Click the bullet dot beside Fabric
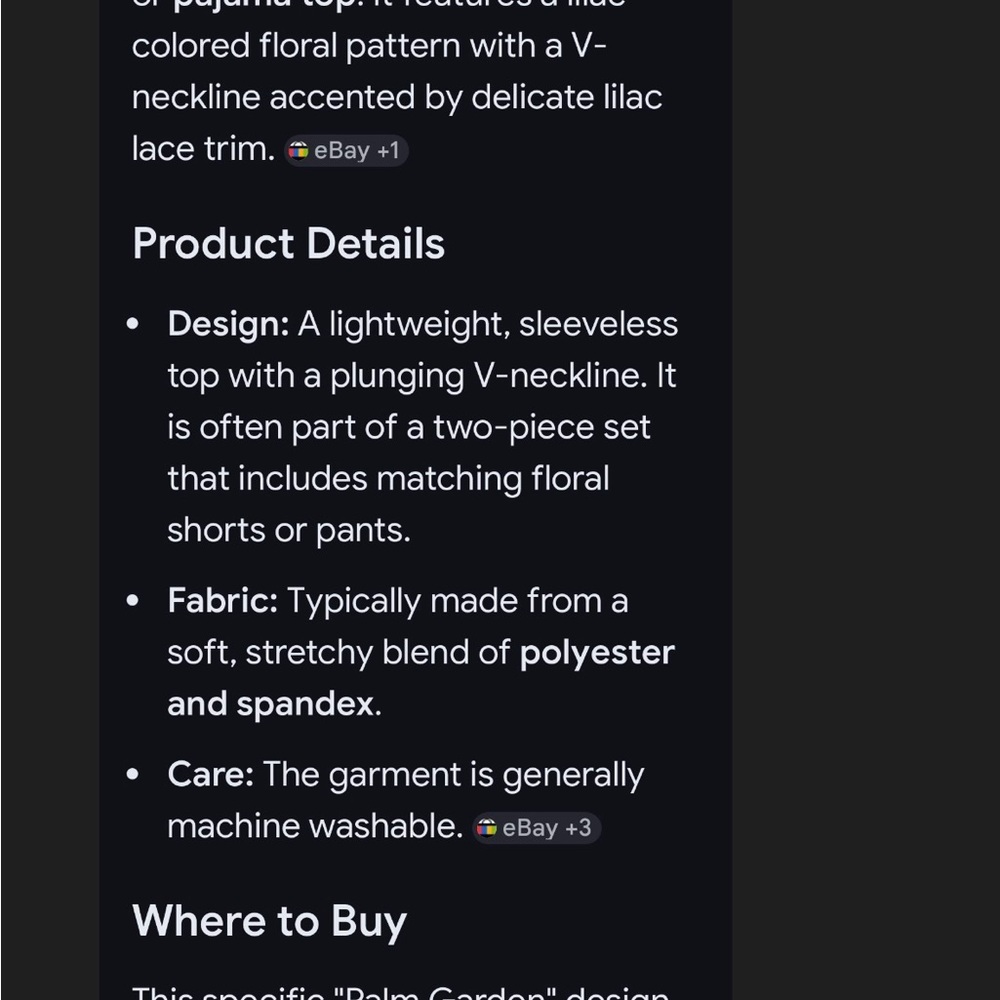 point(133,601)
